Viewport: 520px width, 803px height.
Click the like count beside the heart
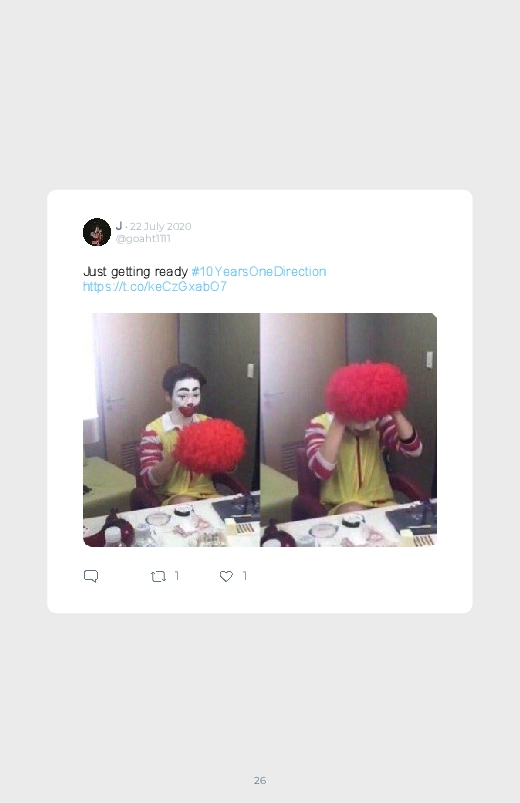tap(245, 576)
